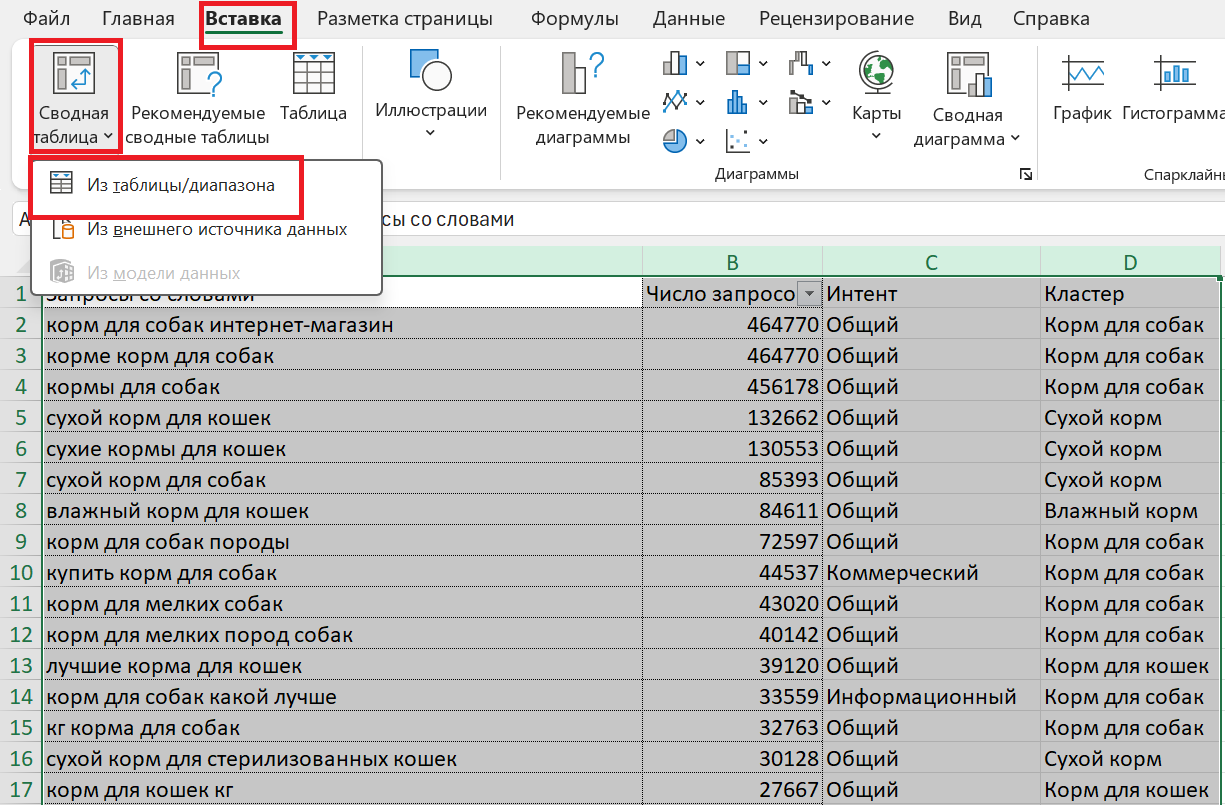The image size is (1225, 805).
Task: Click the Сводная таблица pivot table icon
Action: pyautogui.click(x=76, y=75)
